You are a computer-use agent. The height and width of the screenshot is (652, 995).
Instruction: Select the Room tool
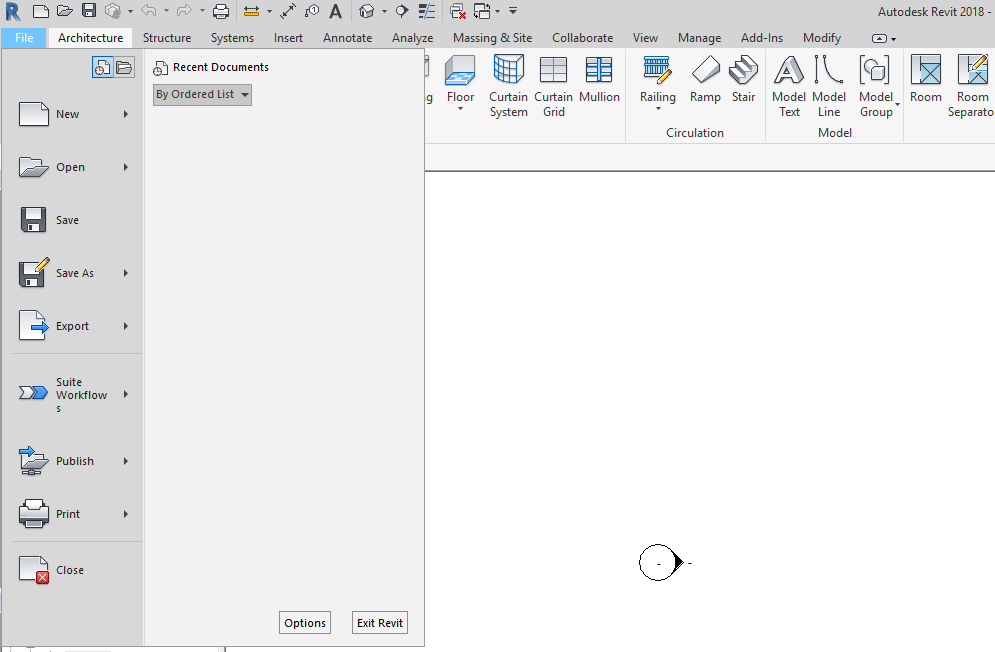pyautogui.click(x=925, y=79)
